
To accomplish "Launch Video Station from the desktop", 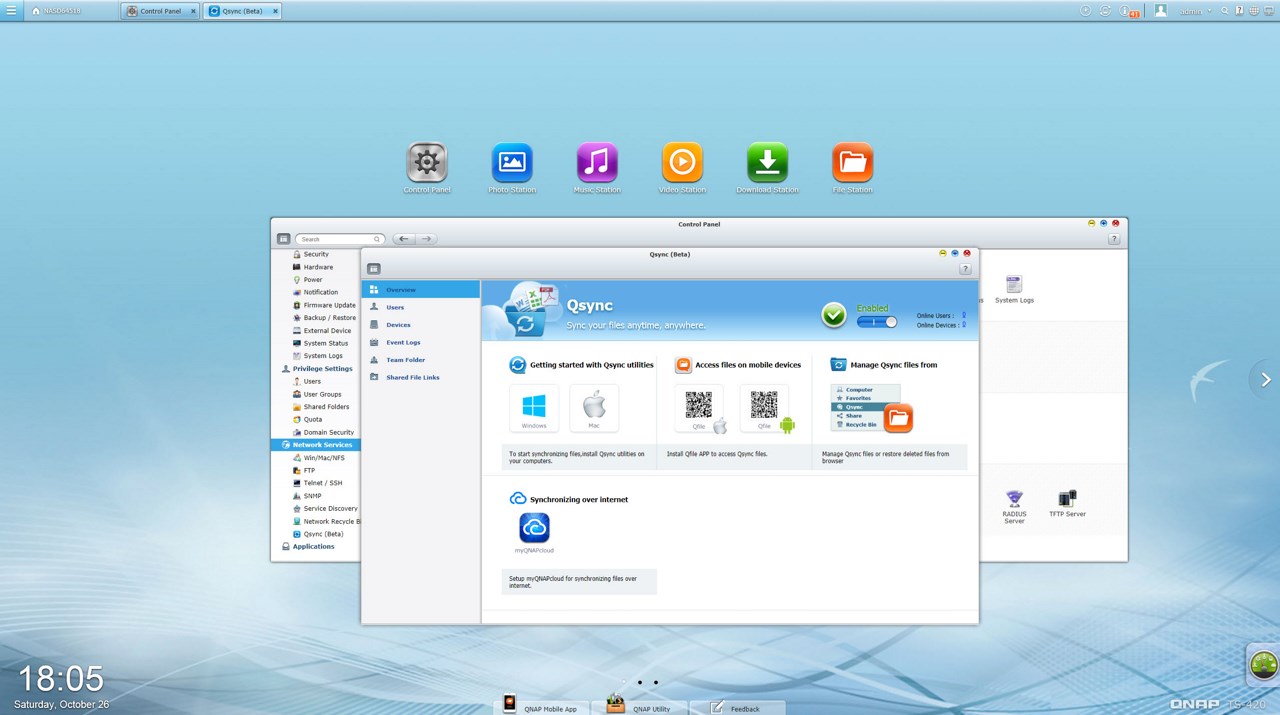I will 682,163.
